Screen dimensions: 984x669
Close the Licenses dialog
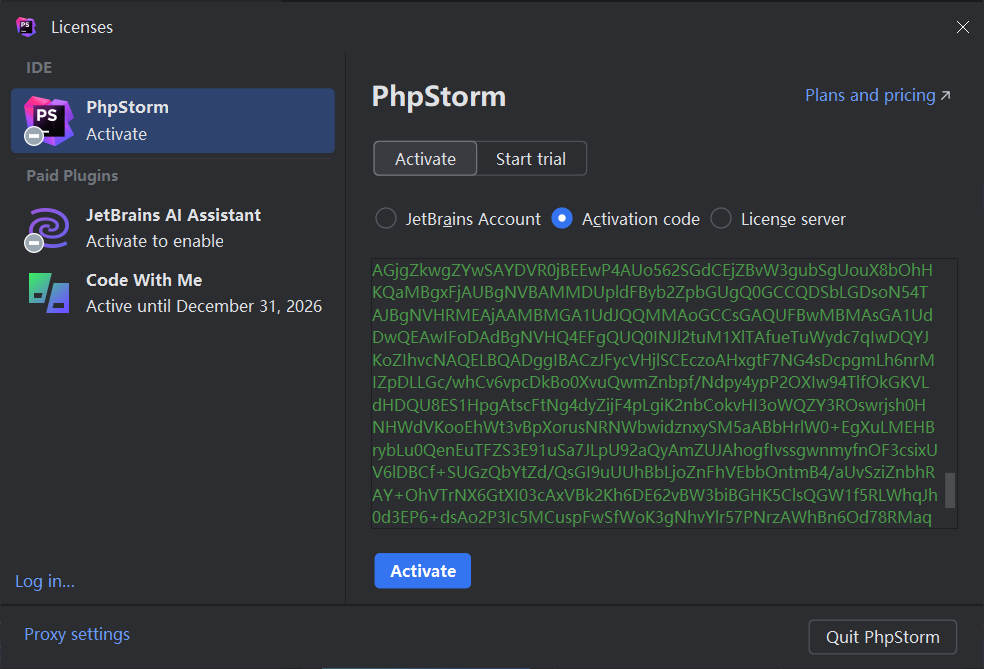pos(962,27)
